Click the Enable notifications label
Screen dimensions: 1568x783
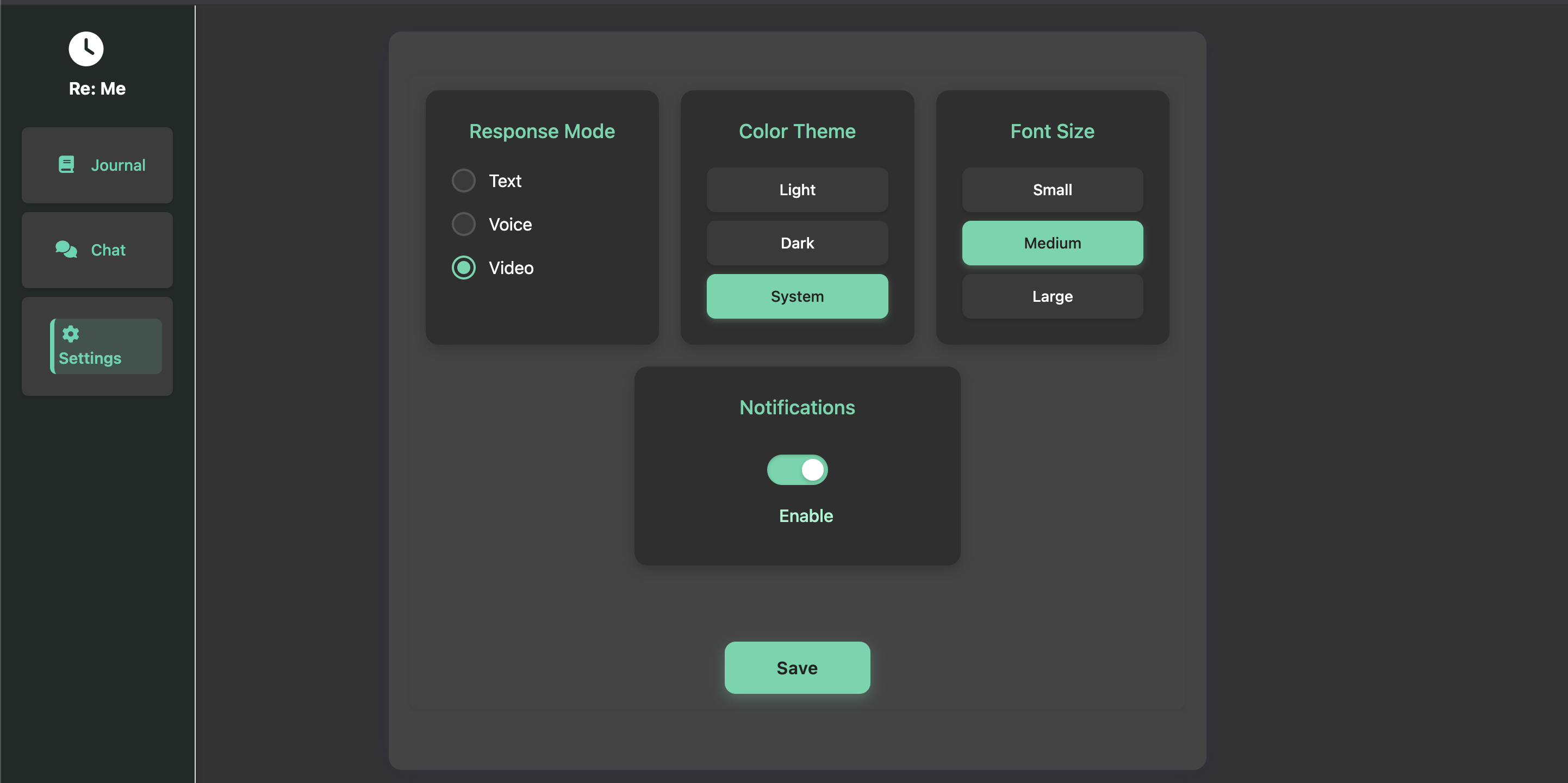point(805,515)
